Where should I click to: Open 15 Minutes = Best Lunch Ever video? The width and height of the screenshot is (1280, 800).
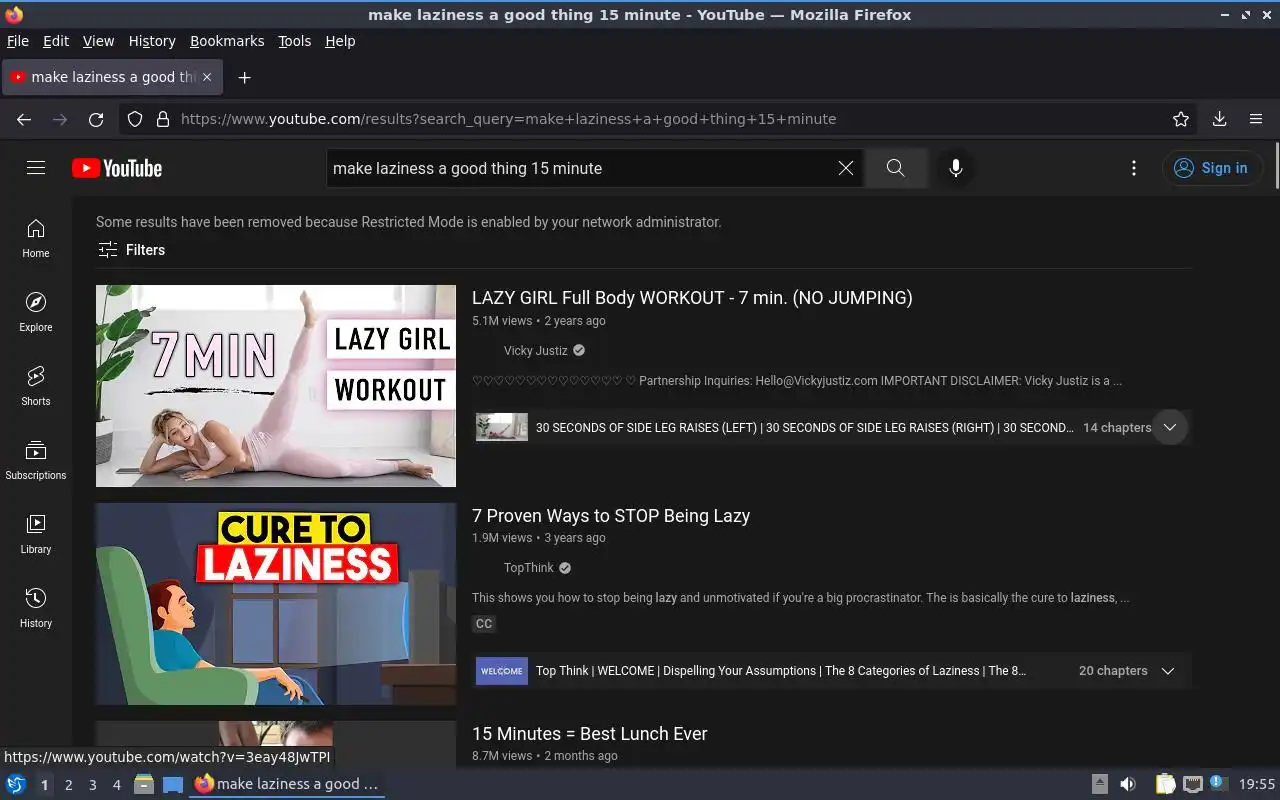coord(590,733)
